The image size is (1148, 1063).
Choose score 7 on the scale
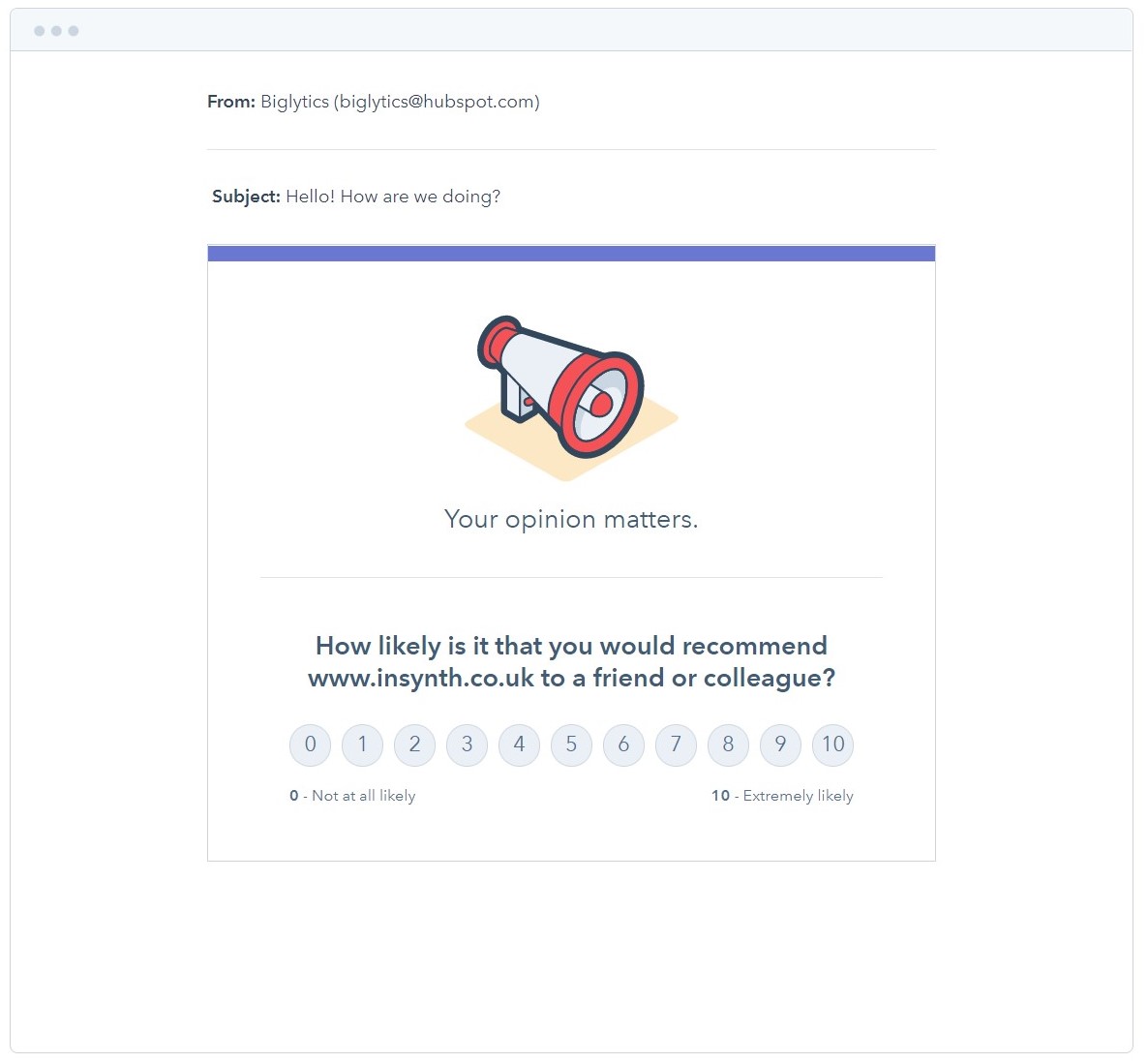(x=676, y=745)
